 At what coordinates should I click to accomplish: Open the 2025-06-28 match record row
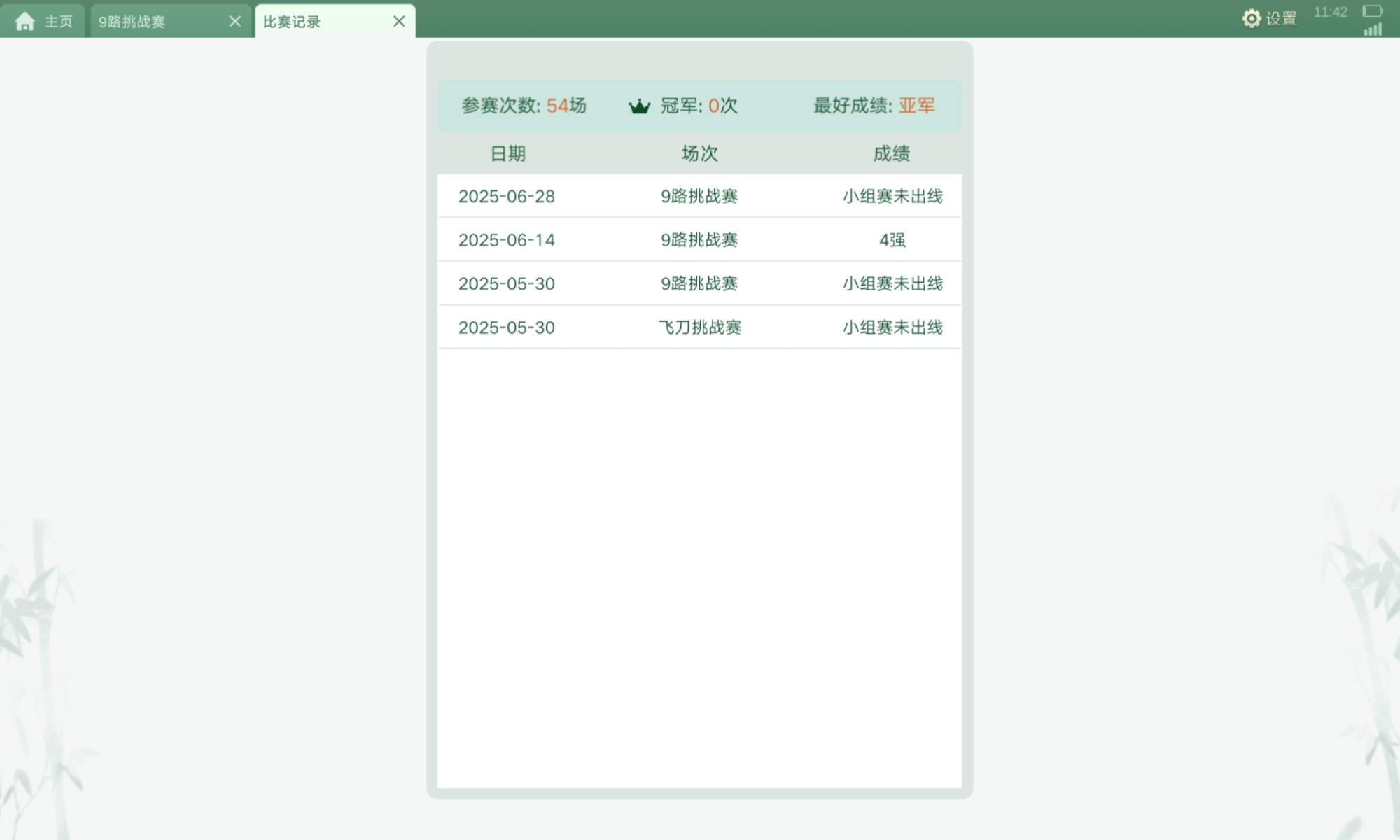(699, 196)
